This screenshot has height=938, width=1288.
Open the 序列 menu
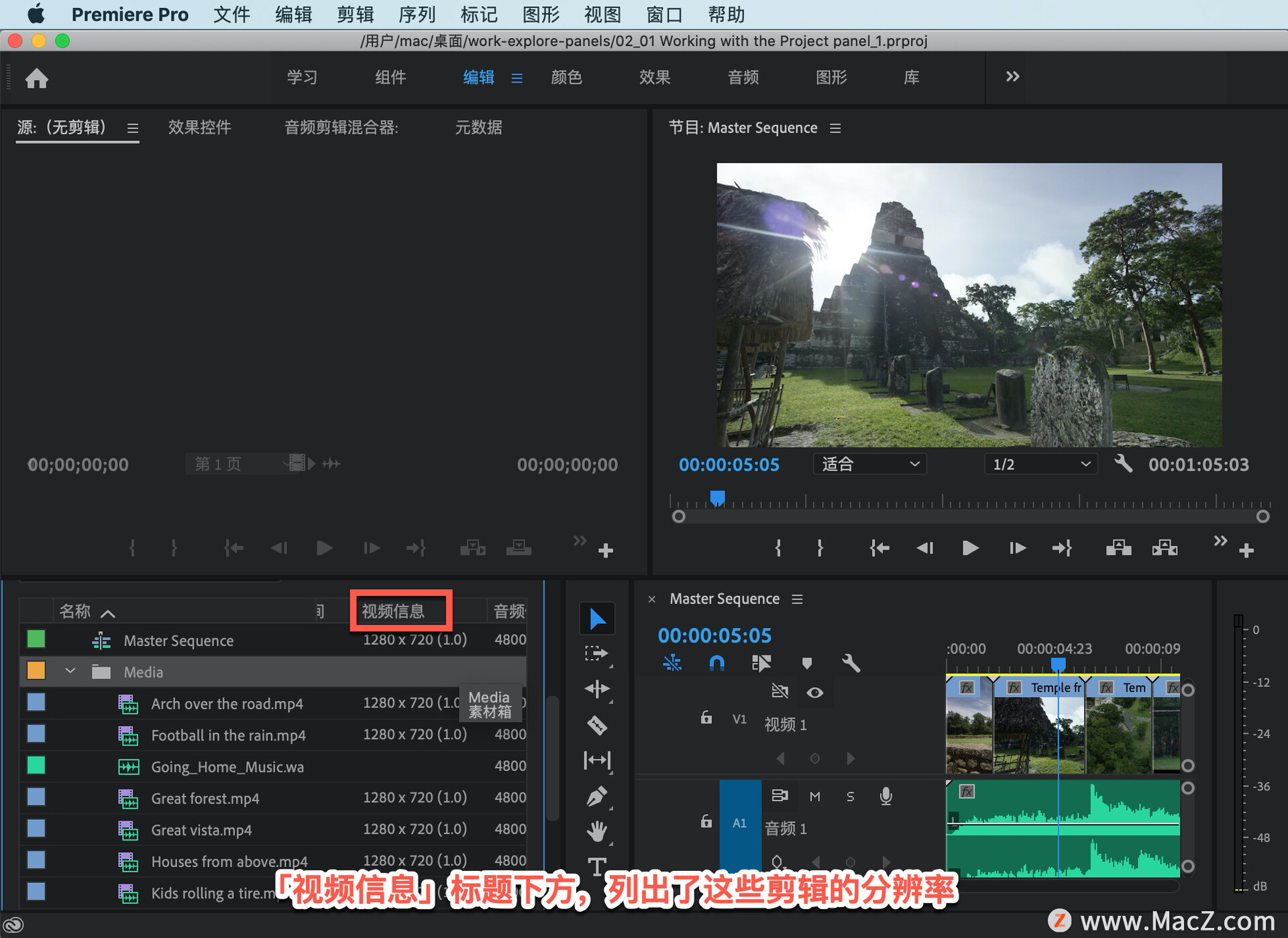tap(417, 14)
